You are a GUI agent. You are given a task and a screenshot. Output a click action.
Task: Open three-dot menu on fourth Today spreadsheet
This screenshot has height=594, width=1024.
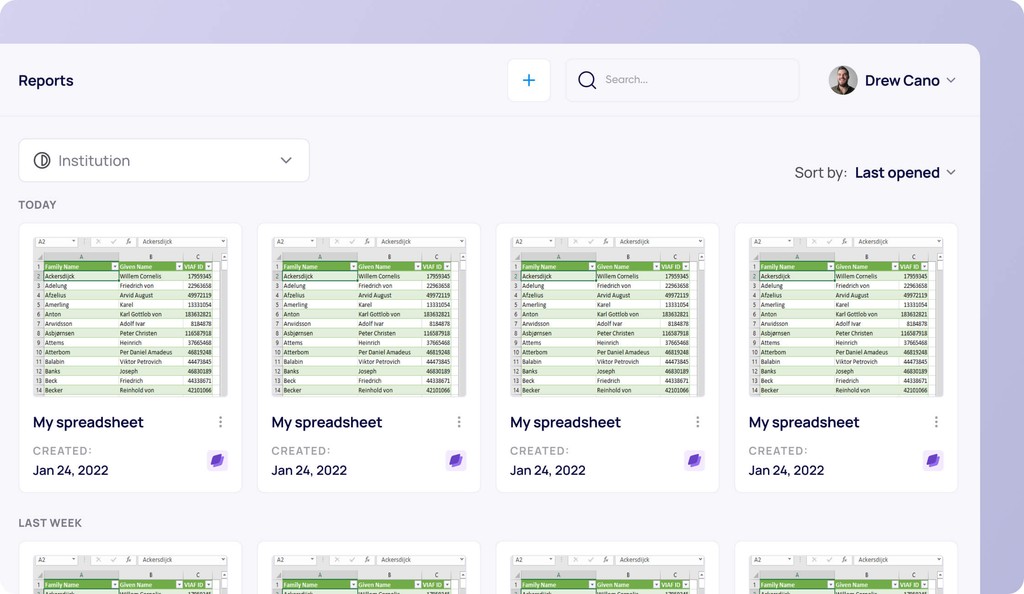(936, 422)
